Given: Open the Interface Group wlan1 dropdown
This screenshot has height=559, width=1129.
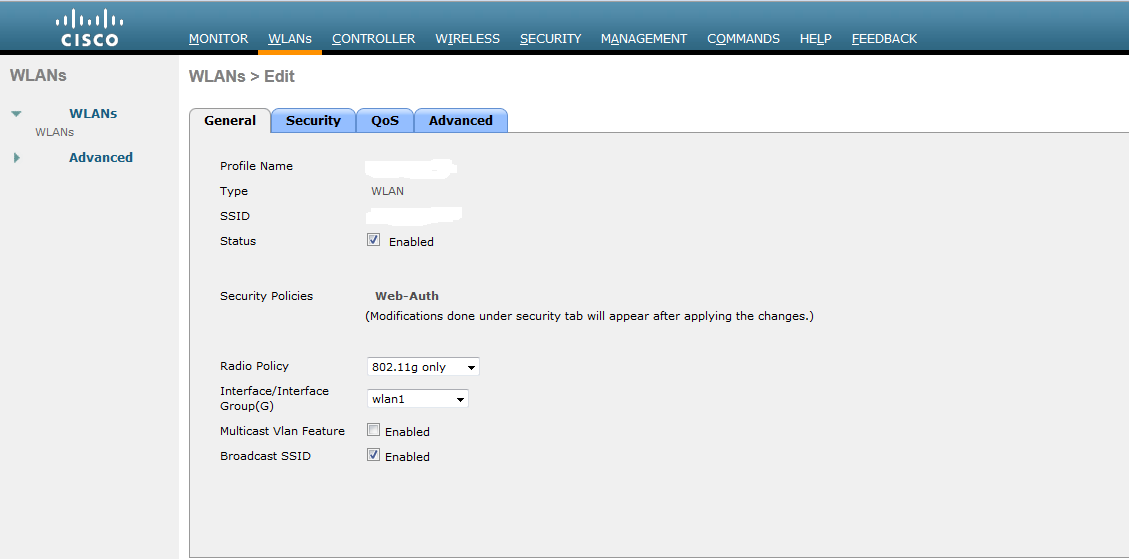Looking at the screenshot, I should [418, 398].
